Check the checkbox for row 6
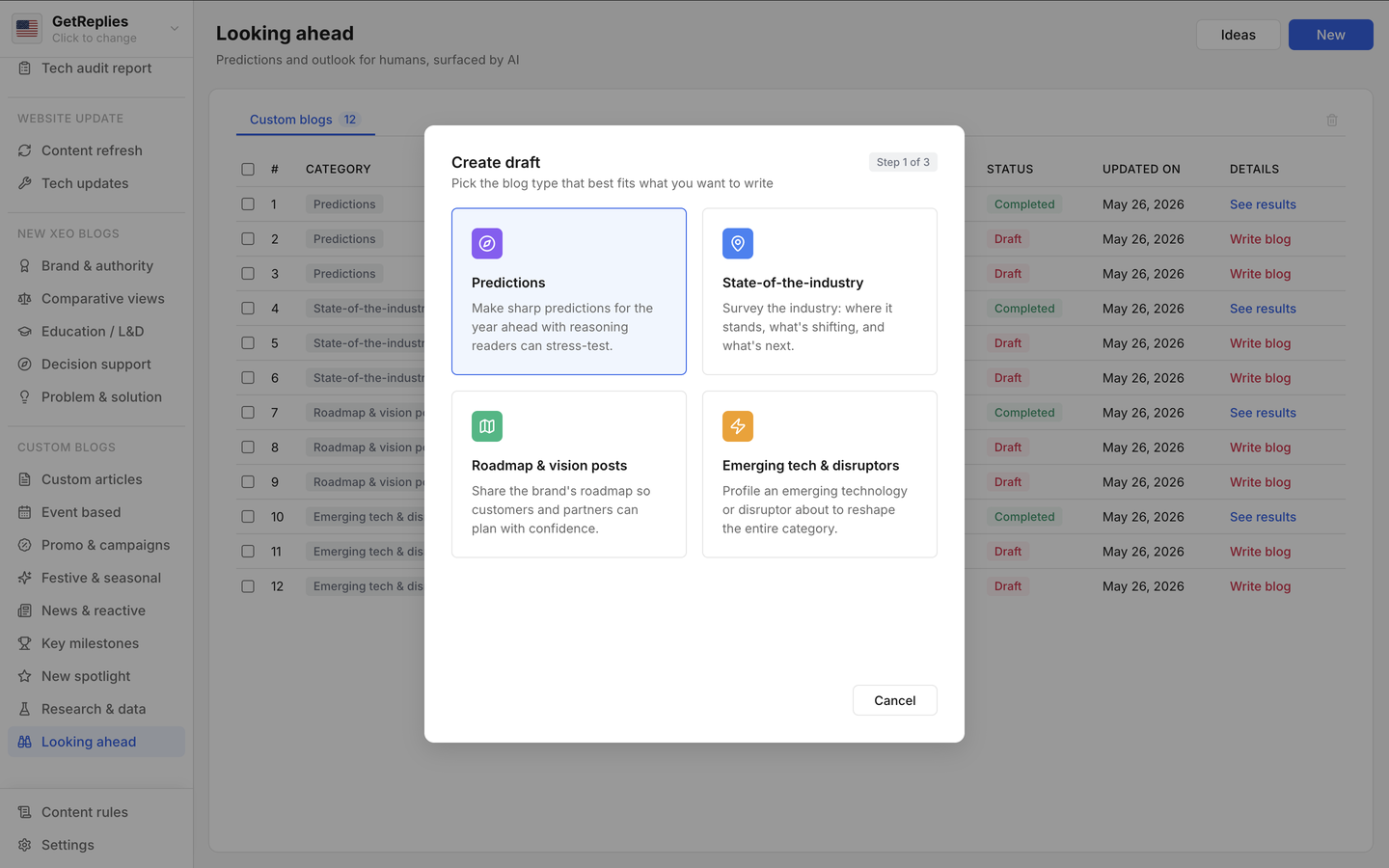 click(248, 378)
